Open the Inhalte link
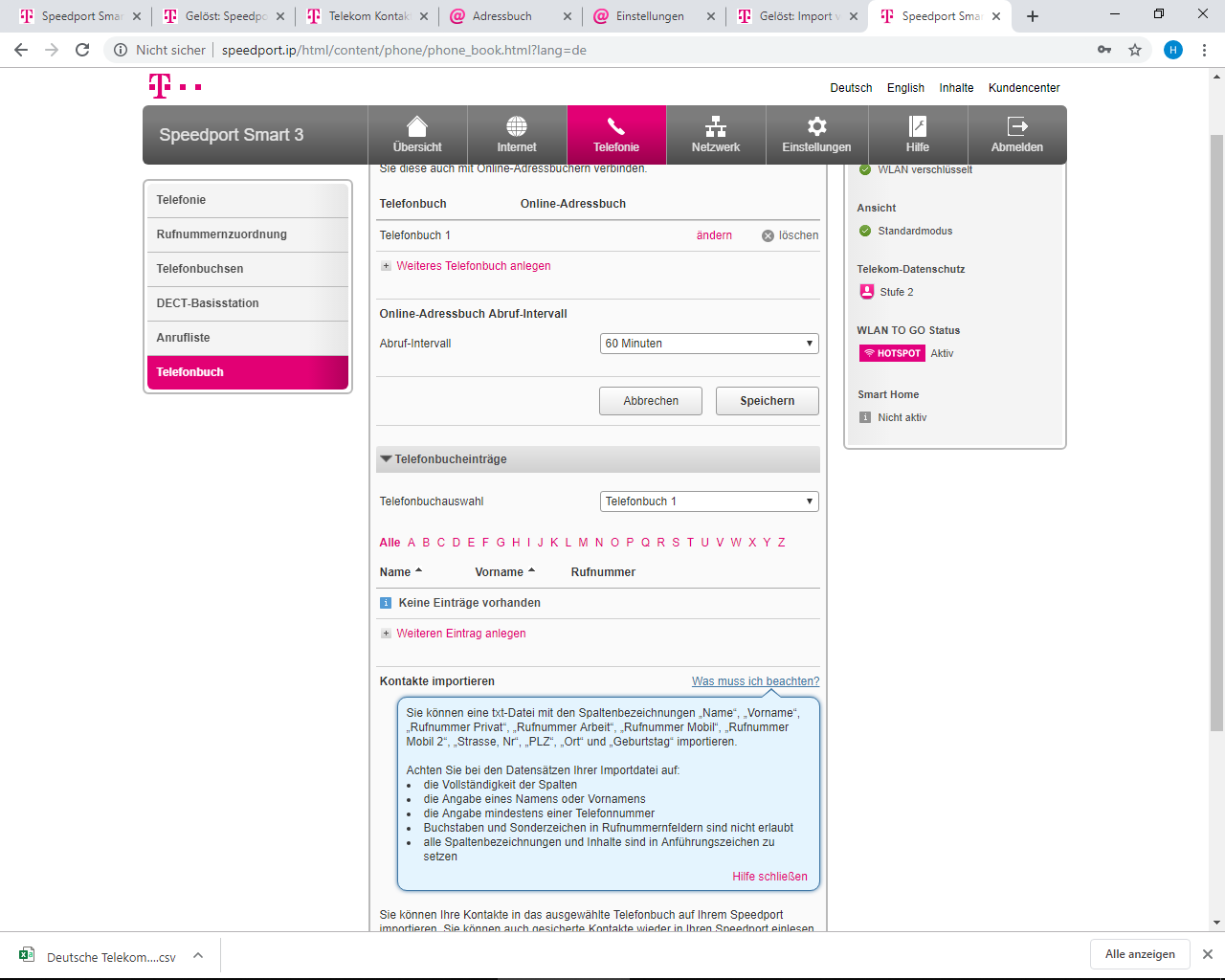The image size is (1225, 980). [x=956, y=88]
